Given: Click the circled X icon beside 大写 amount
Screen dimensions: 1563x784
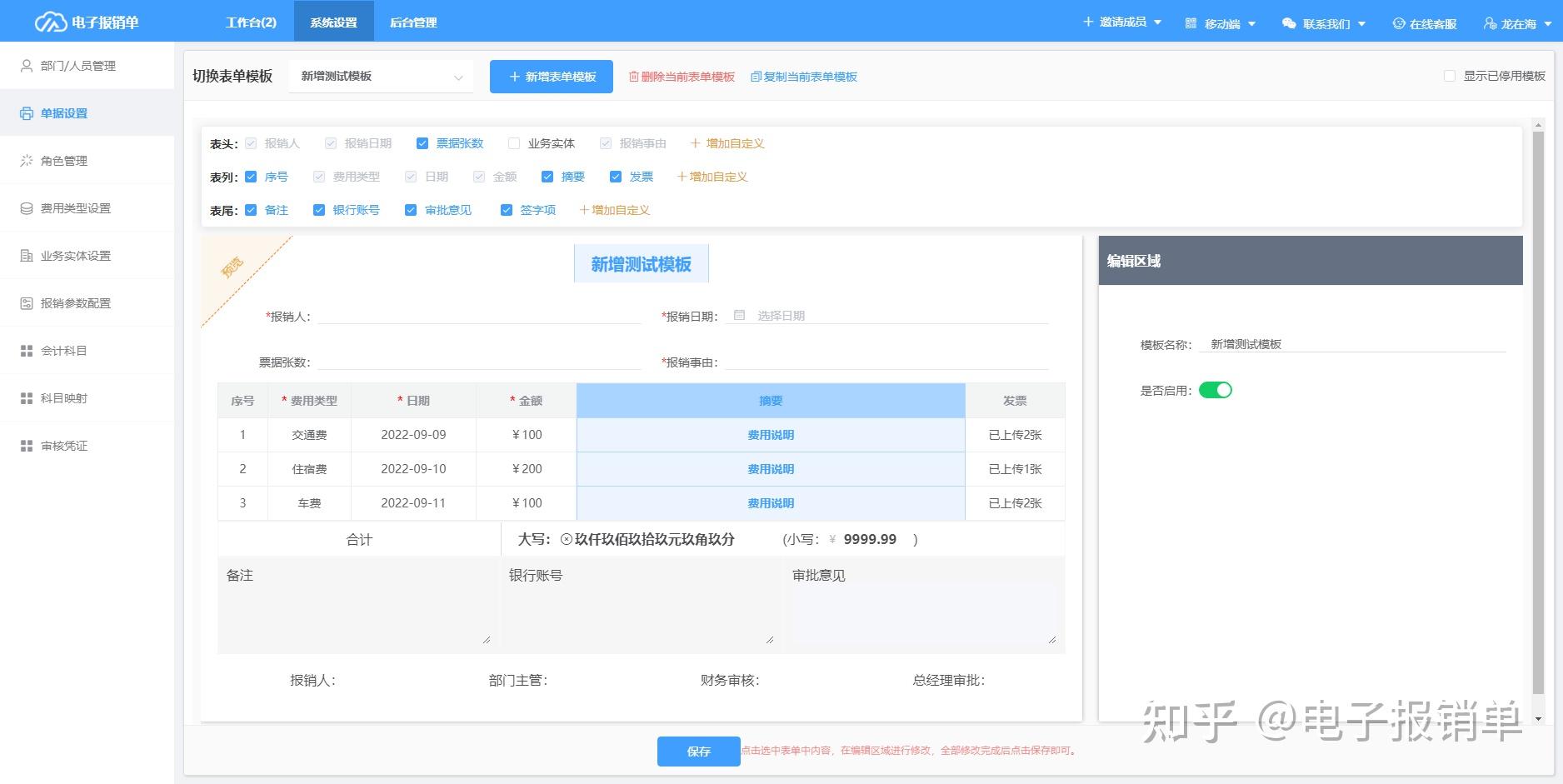Looking at the screenshot, I should tap(567, 539).
